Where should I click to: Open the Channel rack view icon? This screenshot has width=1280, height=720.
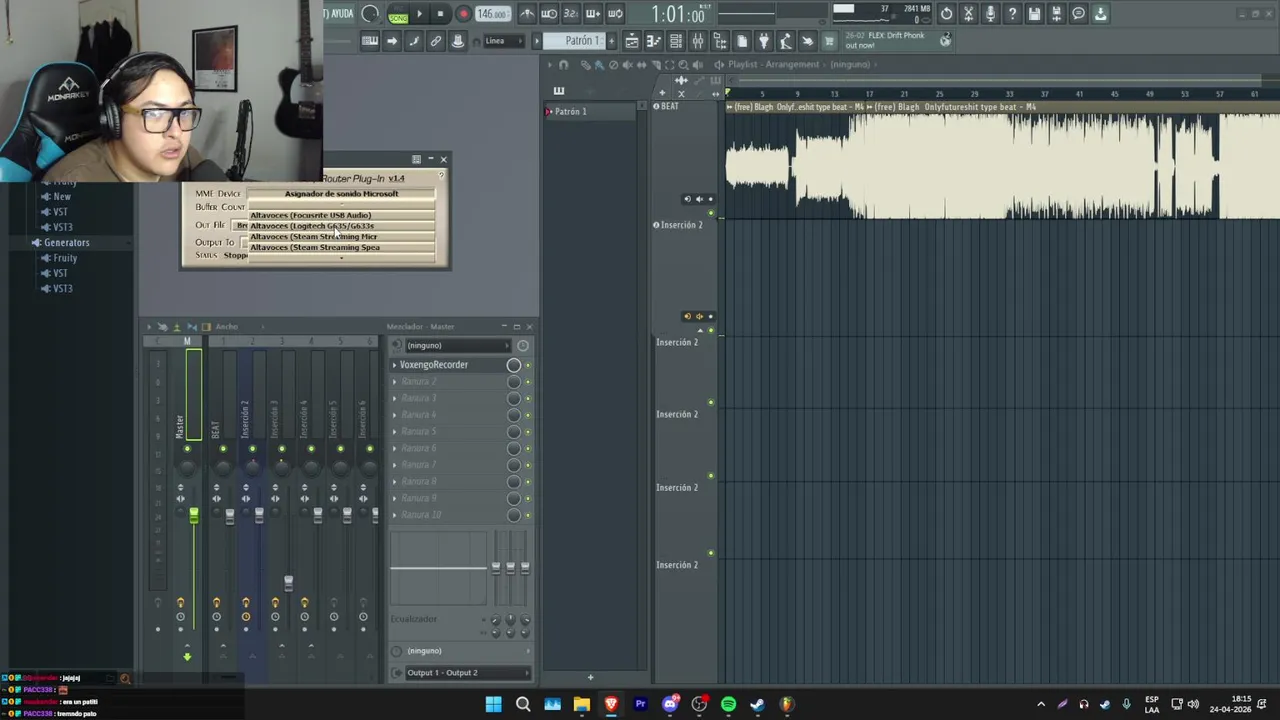point(676,41)
